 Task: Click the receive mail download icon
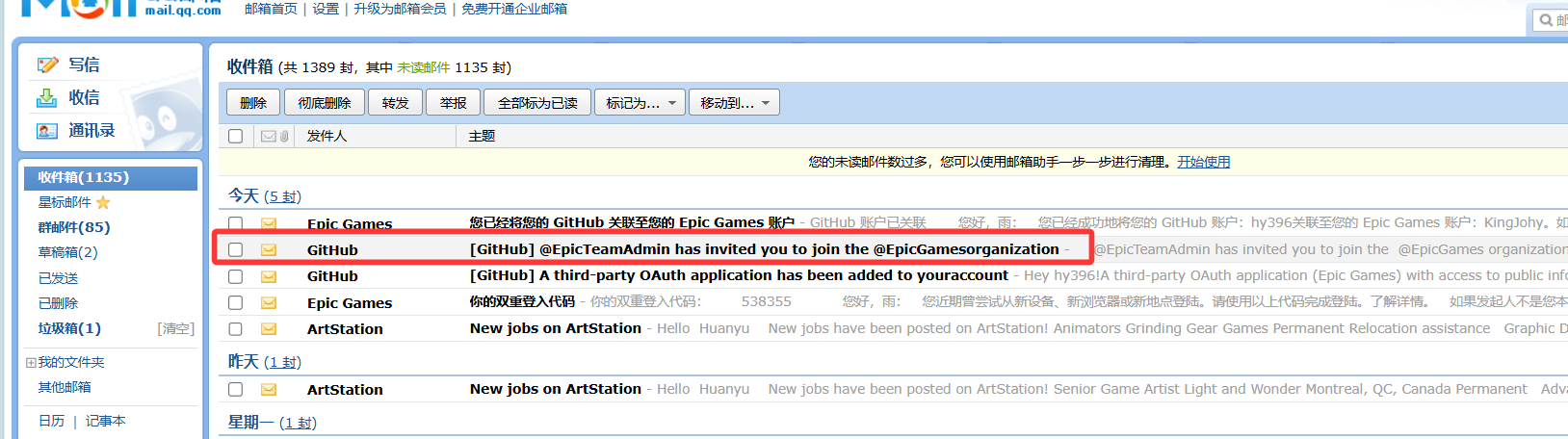tap(47, 97)
